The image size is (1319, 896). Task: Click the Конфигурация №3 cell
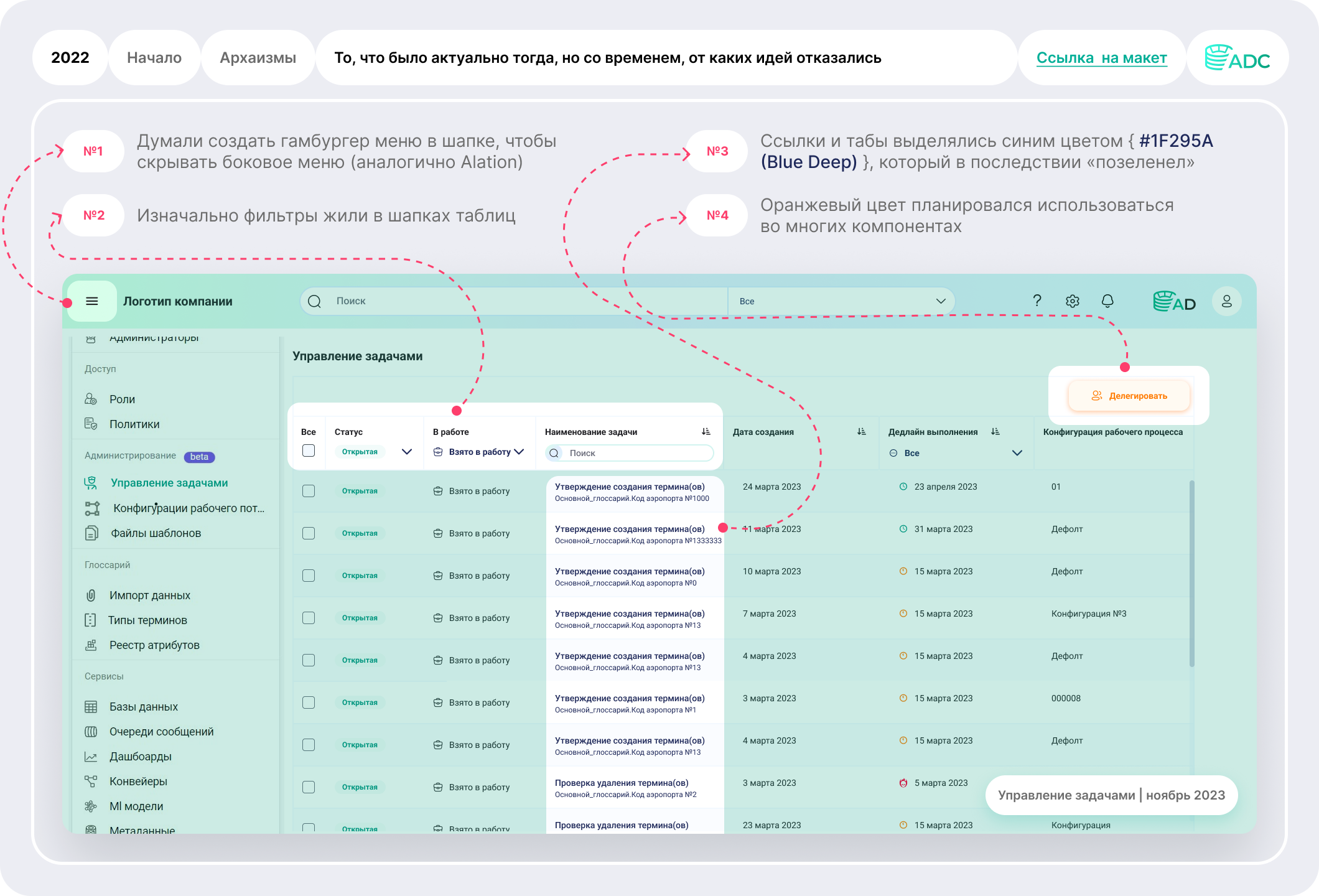1089,614
